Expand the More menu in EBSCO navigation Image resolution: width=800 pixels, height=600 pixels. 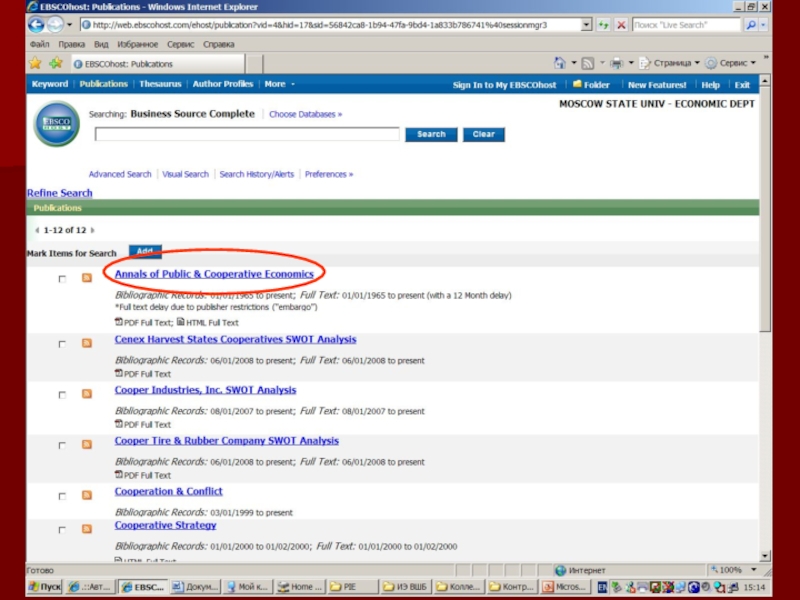279,84
